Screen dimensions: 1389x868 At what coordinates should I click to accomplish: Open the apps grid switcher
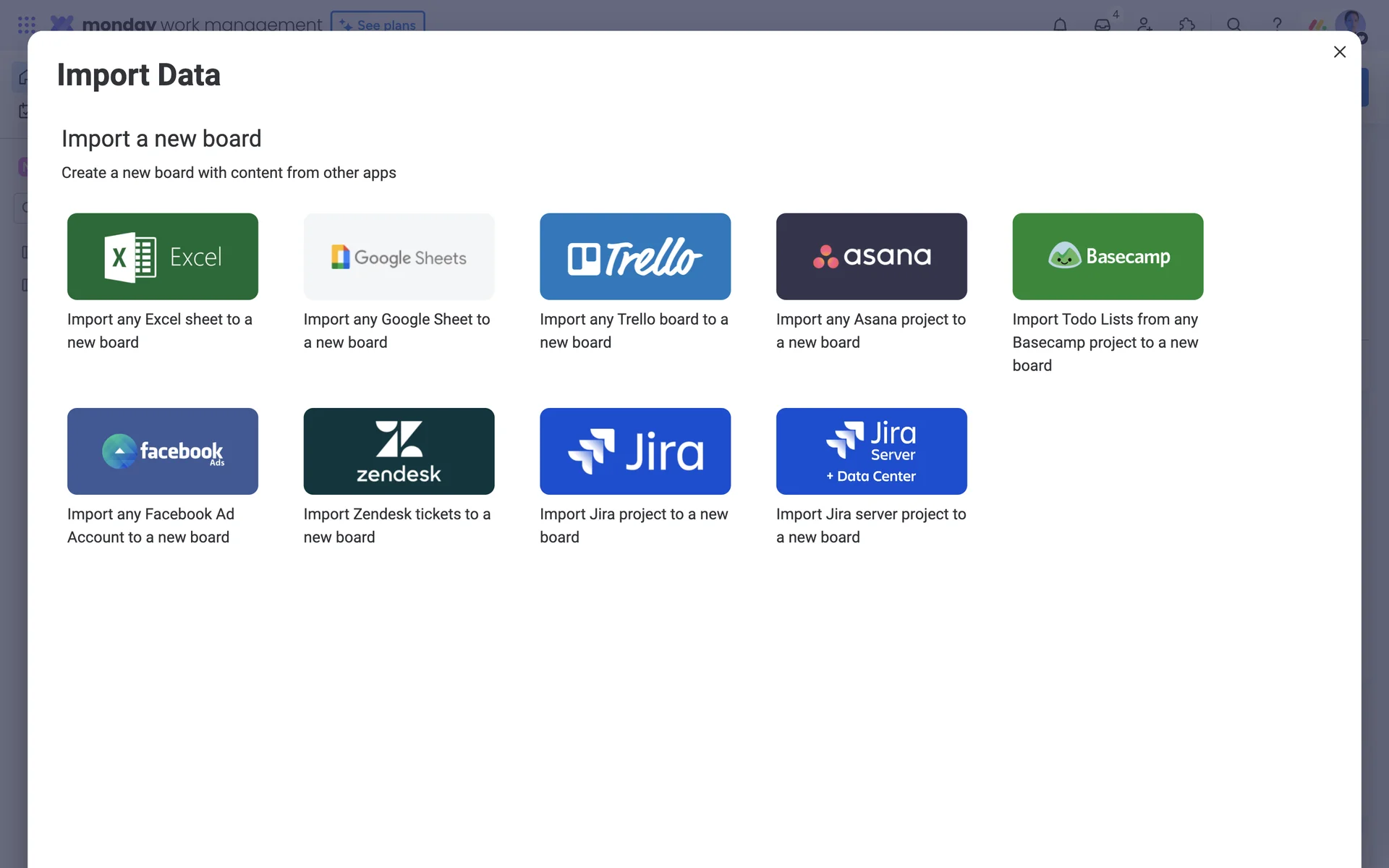click(x=27, y=24)
